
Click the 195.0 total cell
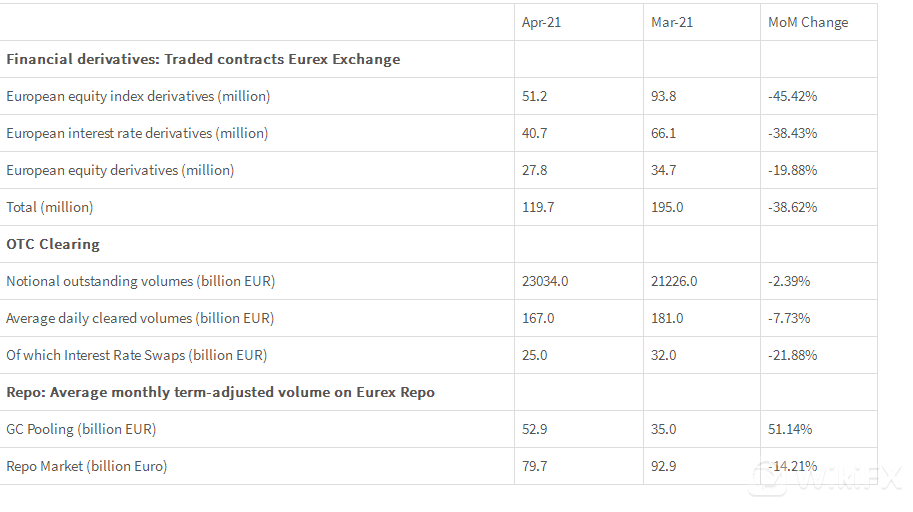click(x=667, y=207)
